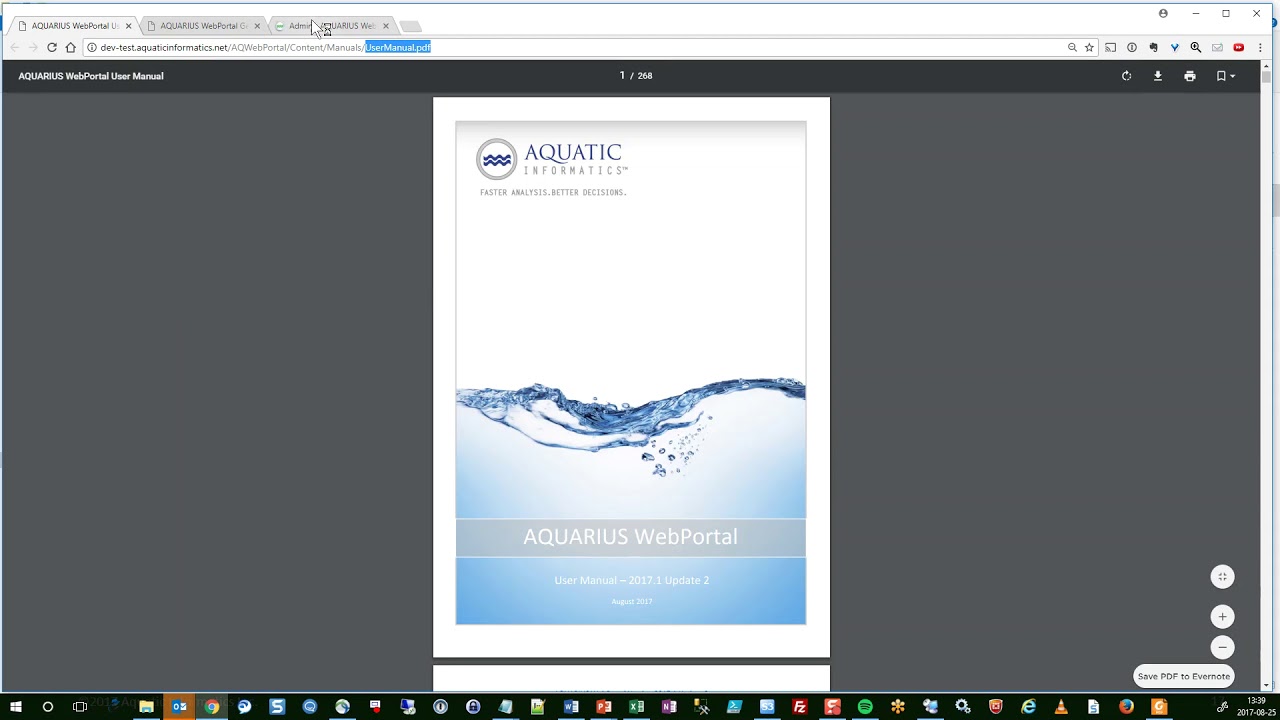
Task: Switch to the Admin AQUARIUS Web tab
Action: [332, 26]
